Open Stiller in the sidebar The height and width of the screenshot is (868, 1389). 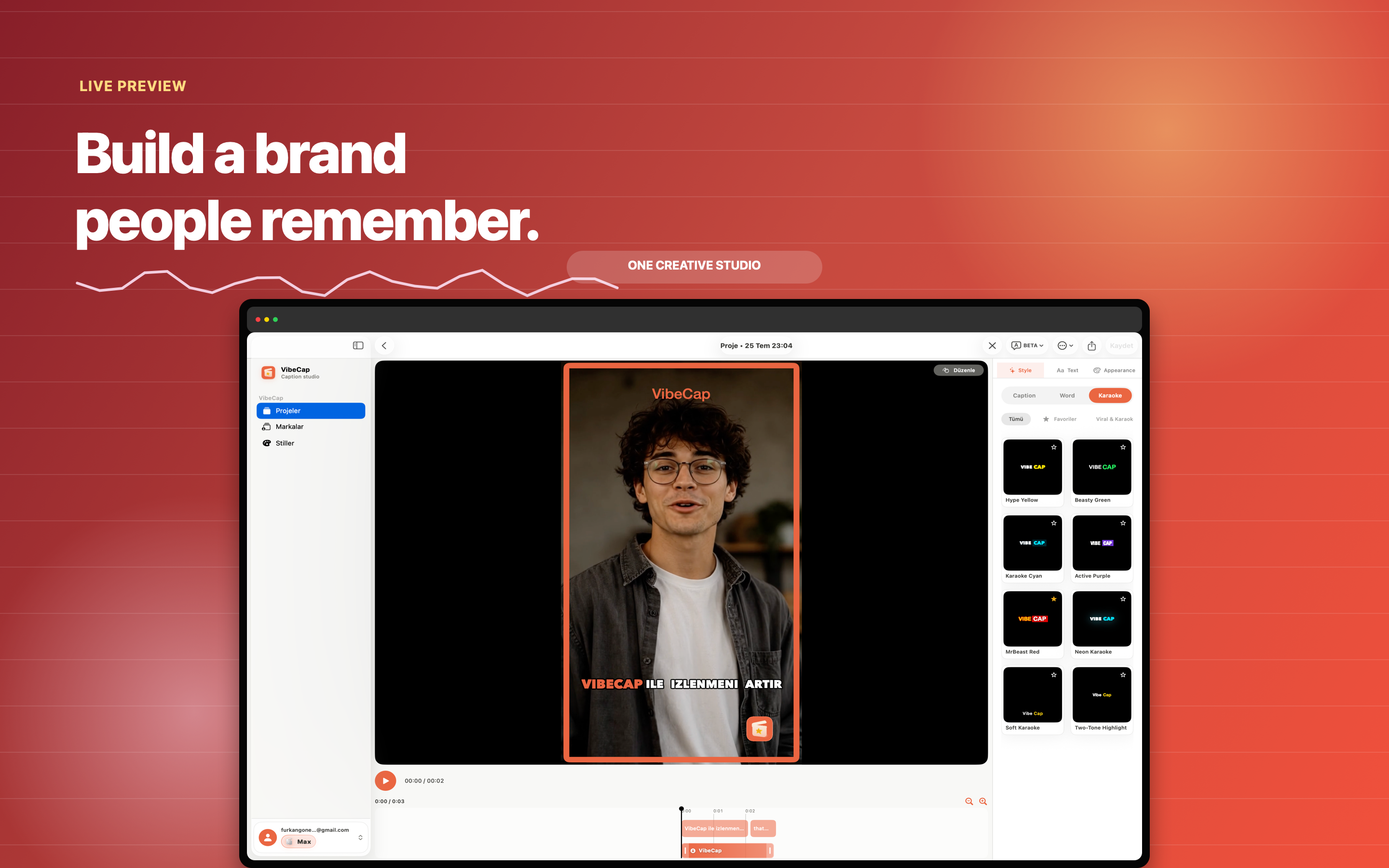[311, 443]
